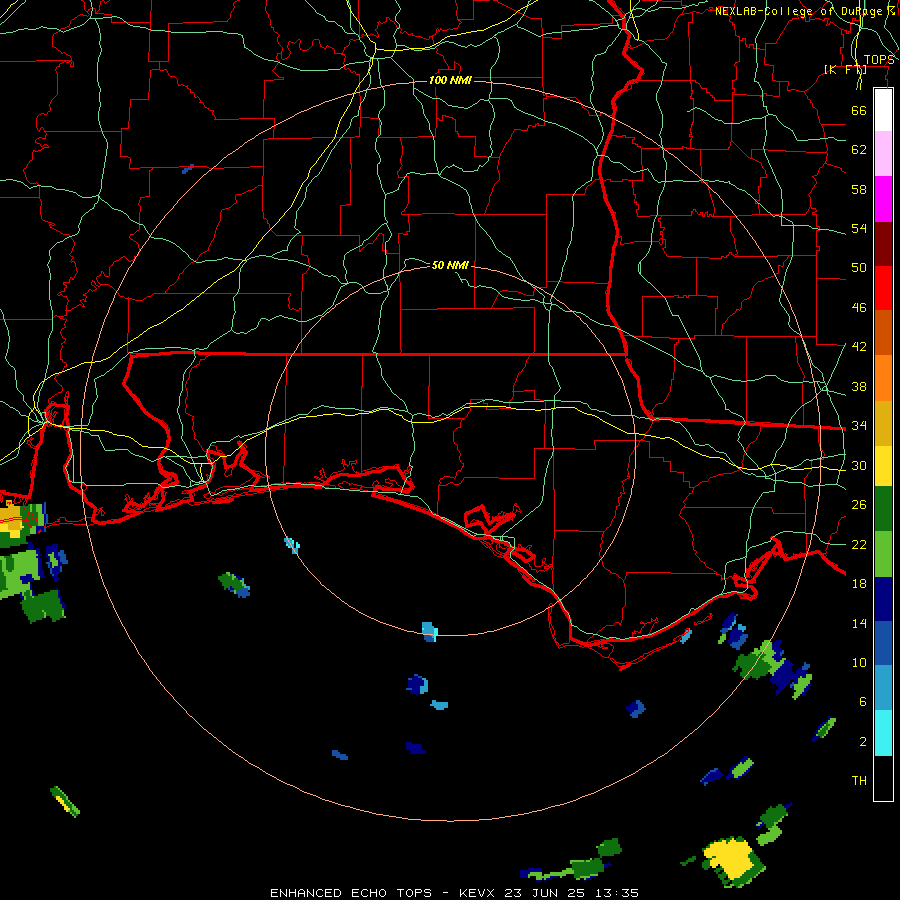Click the "KEVX" station identifier in the caption
900x900 pixels.
[x=479, y=893]
